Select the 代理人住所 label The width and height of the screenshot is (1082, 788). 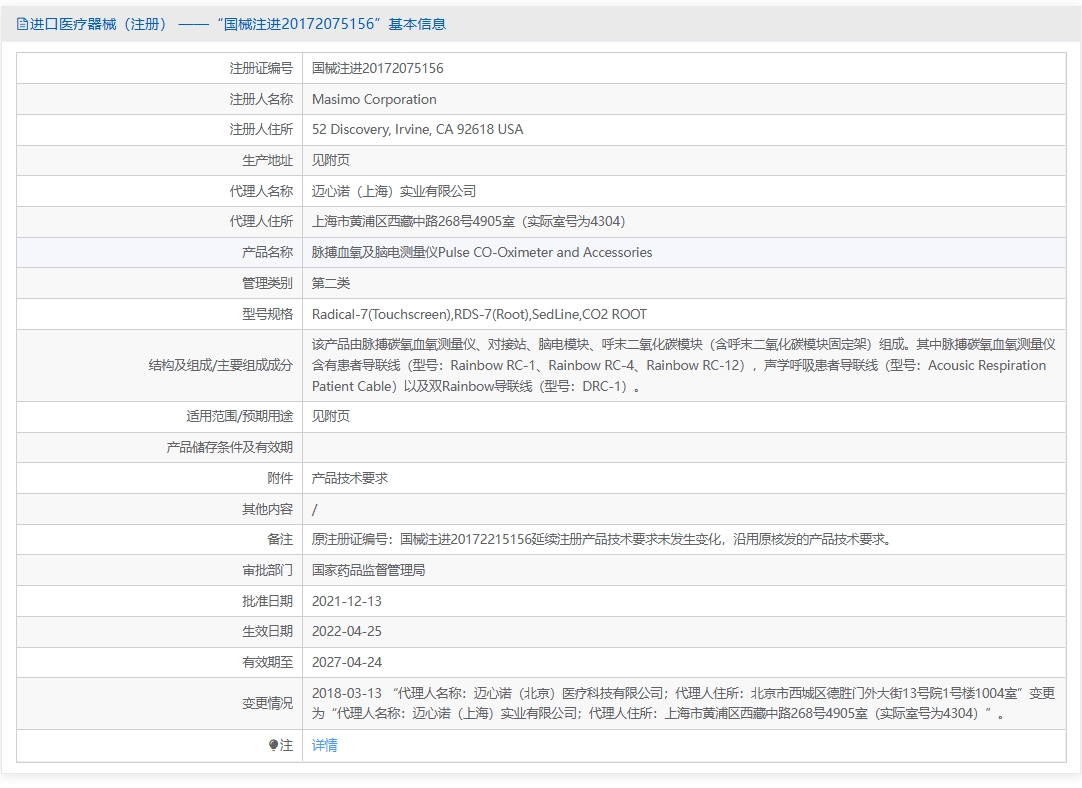tap(261, 221)
